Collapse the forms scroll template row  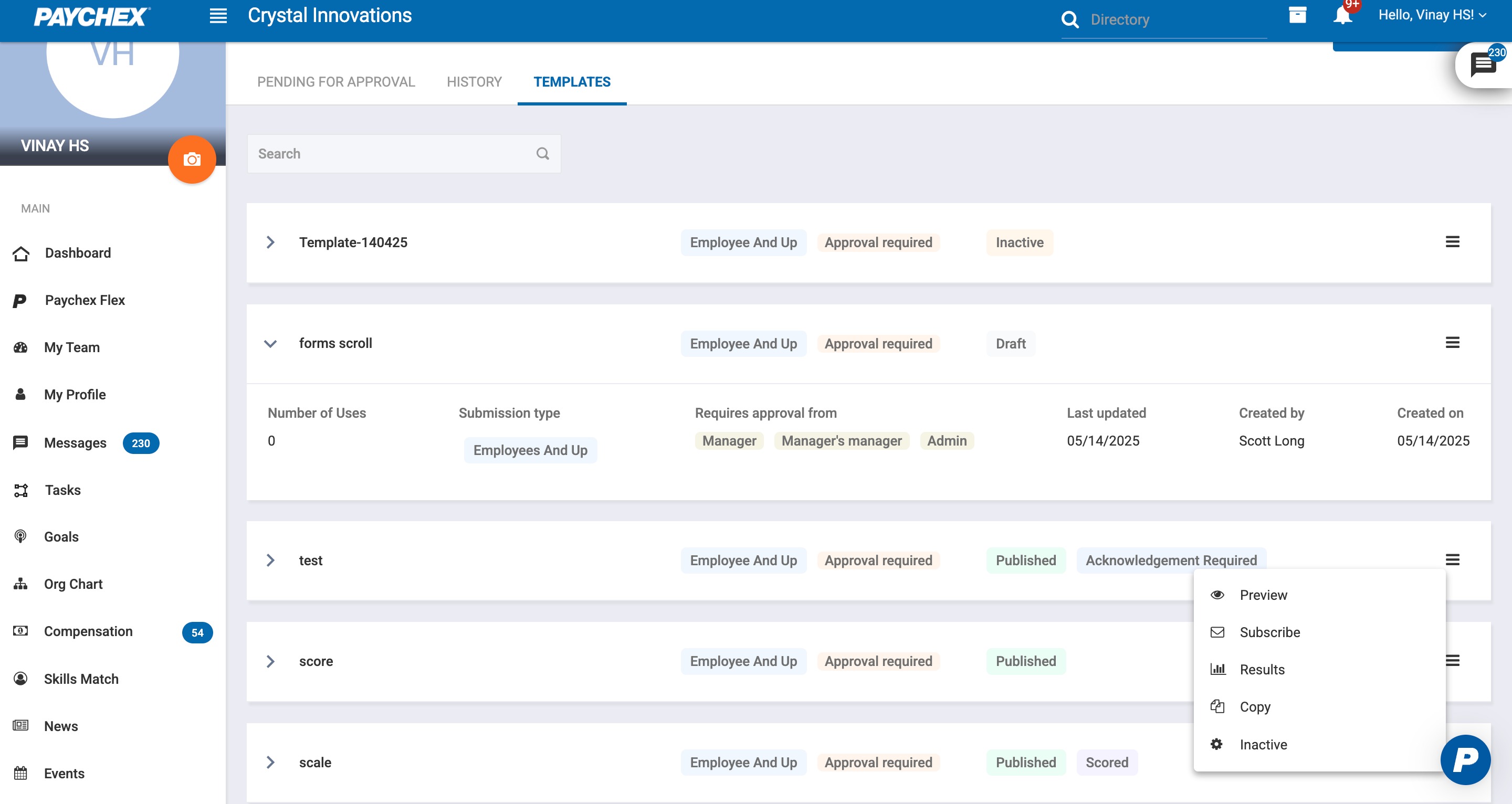270,343
